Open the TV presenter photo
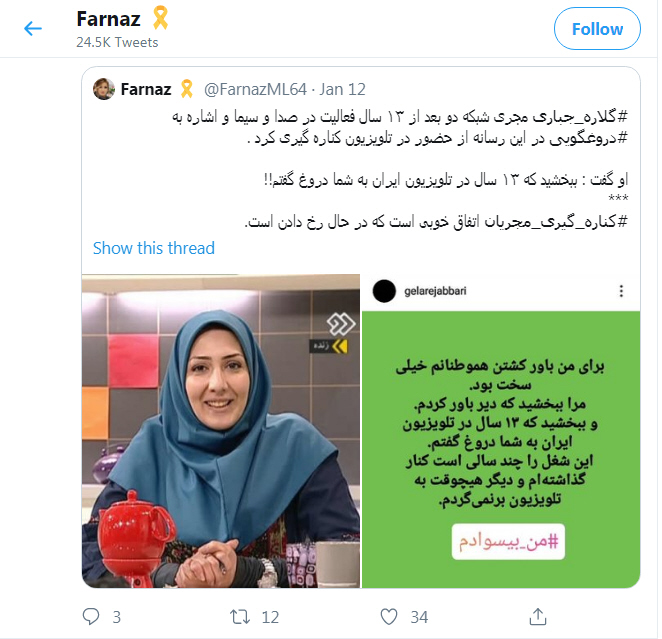 tap(221, 431)
